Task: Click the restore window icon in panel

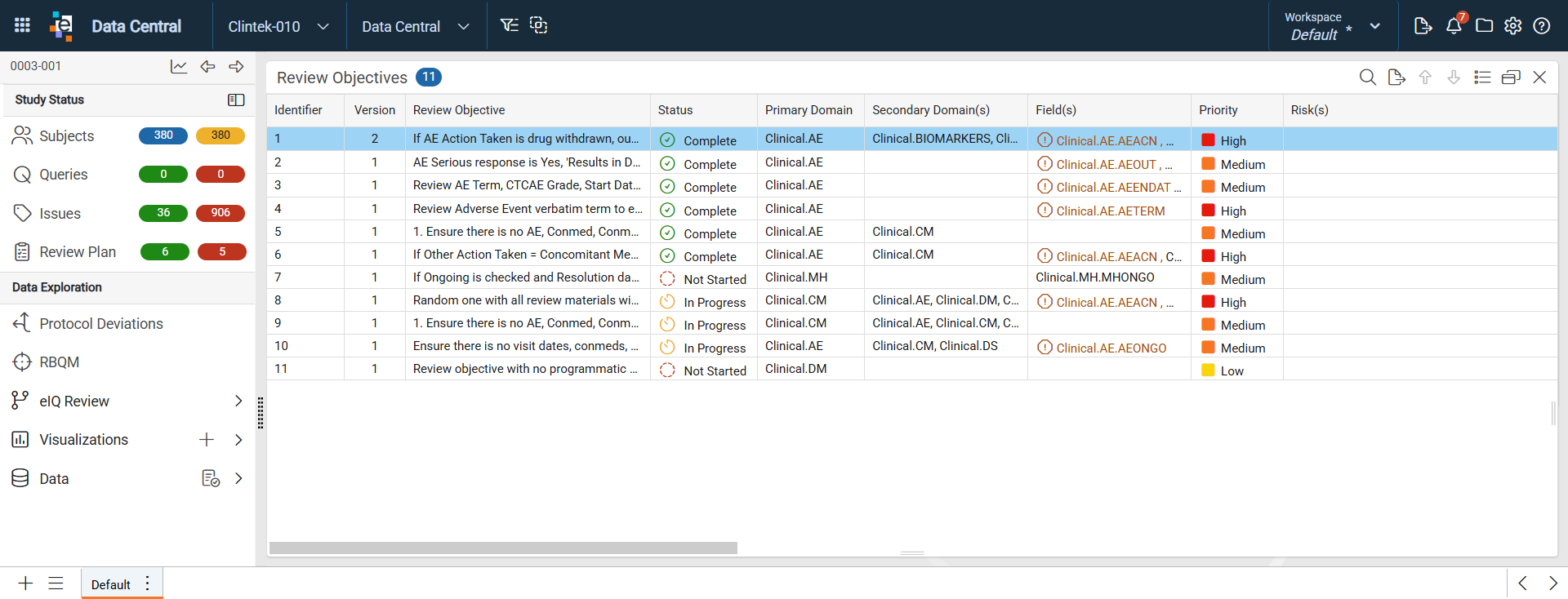Action: point(1511,78)
